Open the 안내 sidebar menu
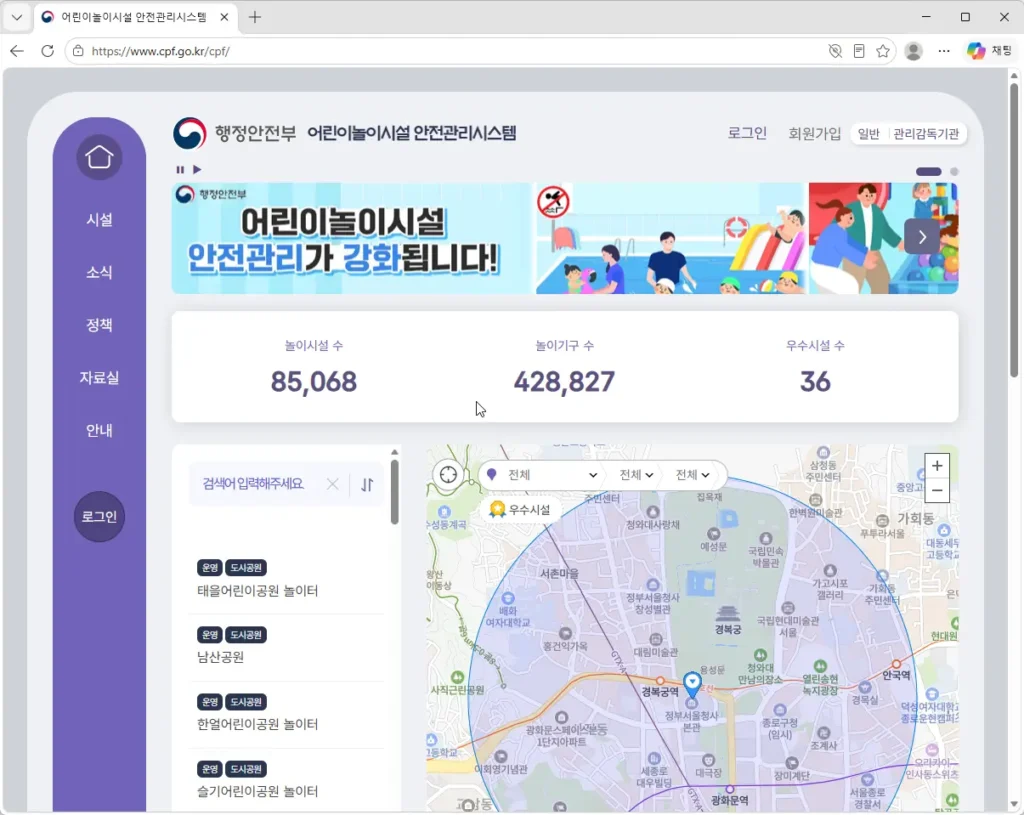 pos(99,430)
